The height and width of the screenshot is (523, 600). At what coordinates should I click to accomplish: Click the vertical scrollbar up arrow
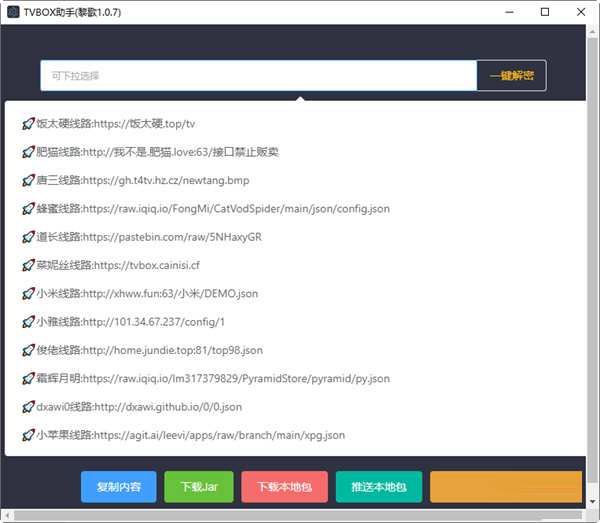point(592,32)
